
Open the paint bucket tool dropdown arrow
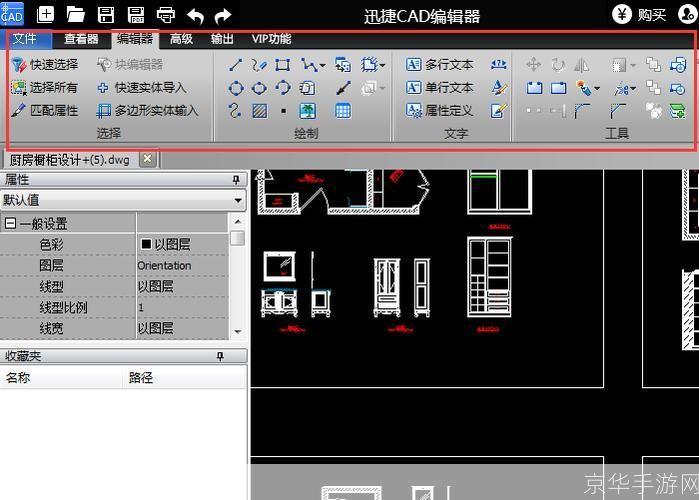(597, 88)
